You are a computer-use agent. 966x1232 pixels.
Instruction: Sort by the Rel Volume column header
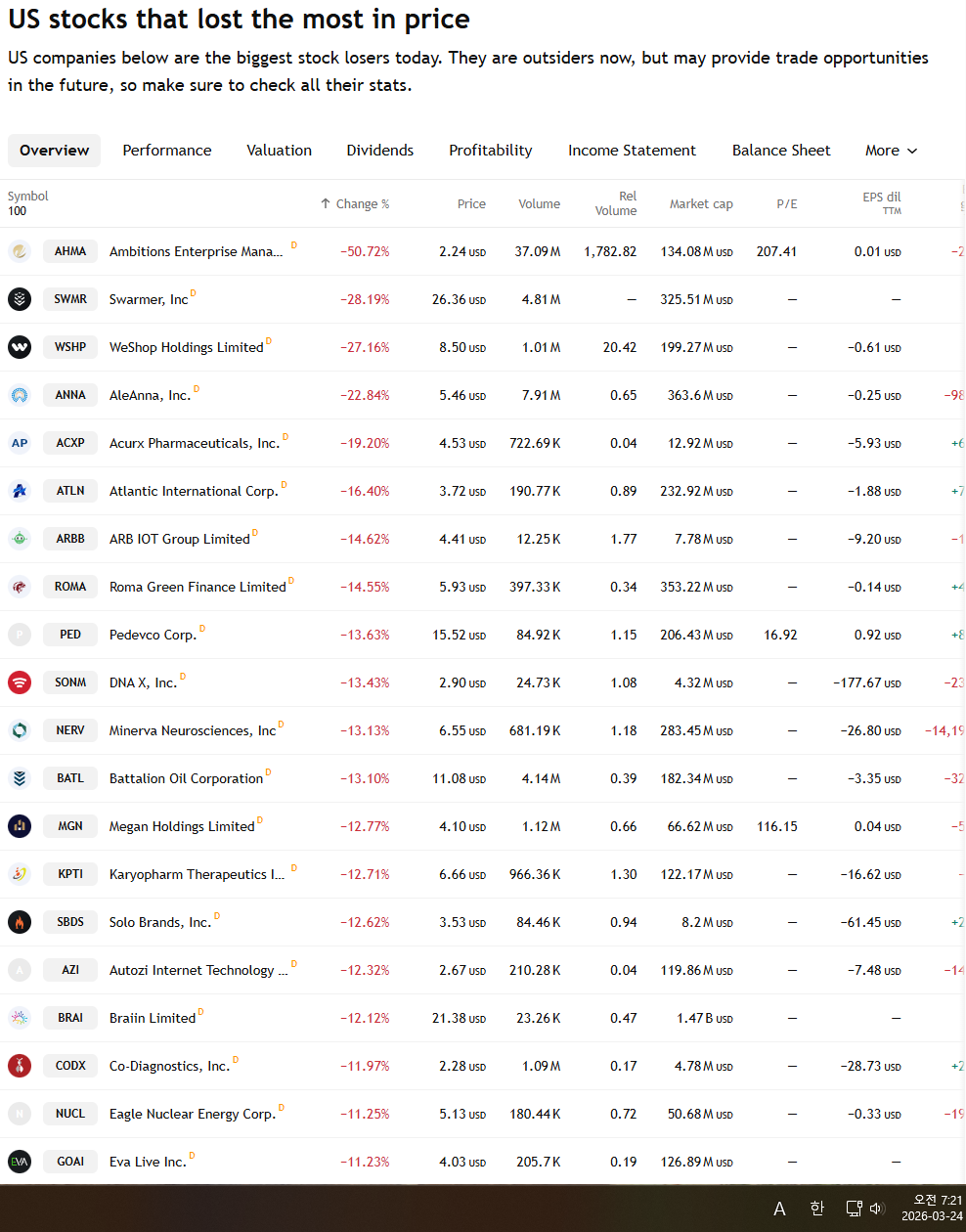[x=616, y=203]
